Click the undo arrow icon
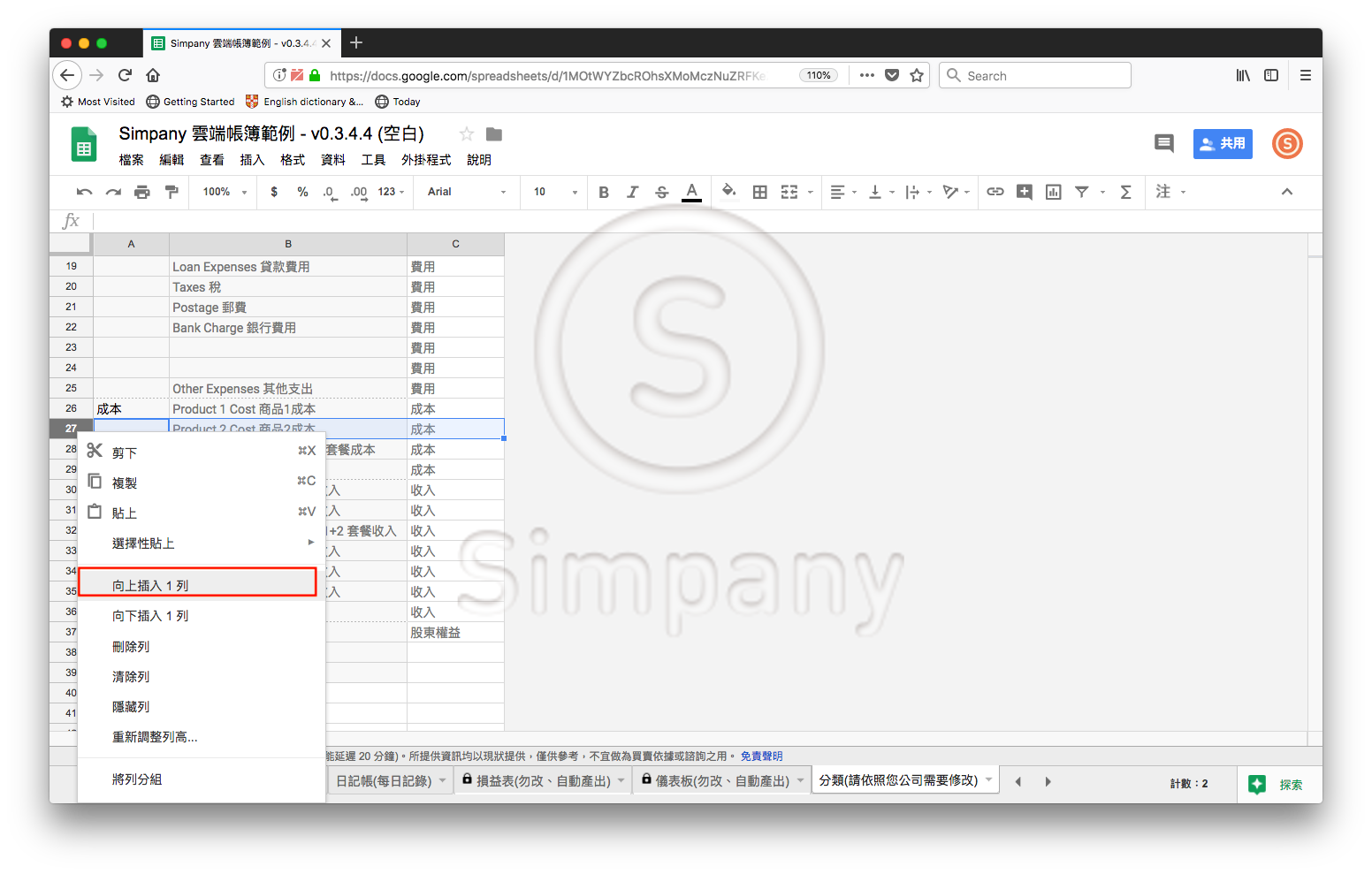Viewport: 1372px width, 874px height. pyautogui.click(x=84, y=192)
